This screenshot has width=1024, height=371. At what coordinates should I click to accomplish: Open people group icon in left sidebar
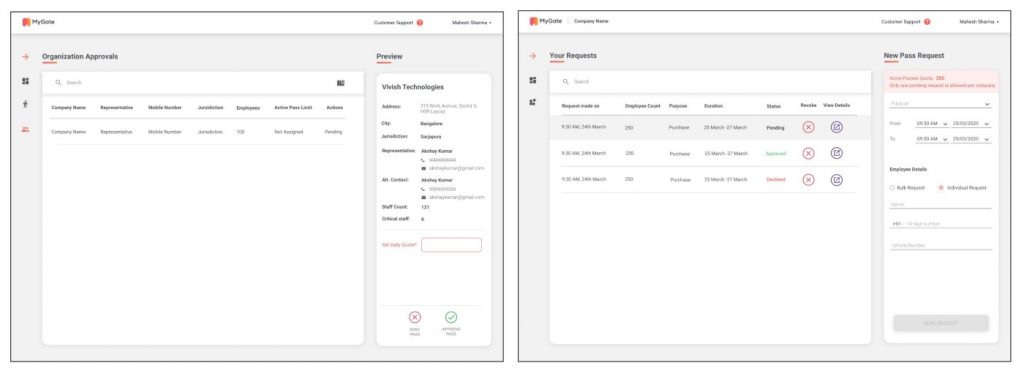25,129
